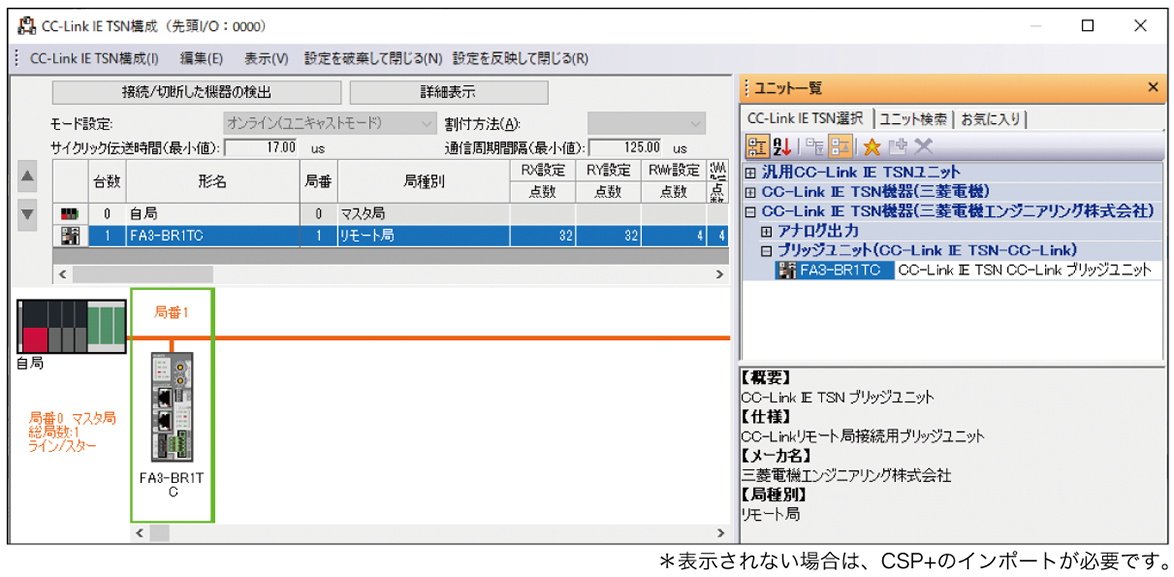
Task: Expand the アナログ出力 tree node
Action: [x=767, y=231]
